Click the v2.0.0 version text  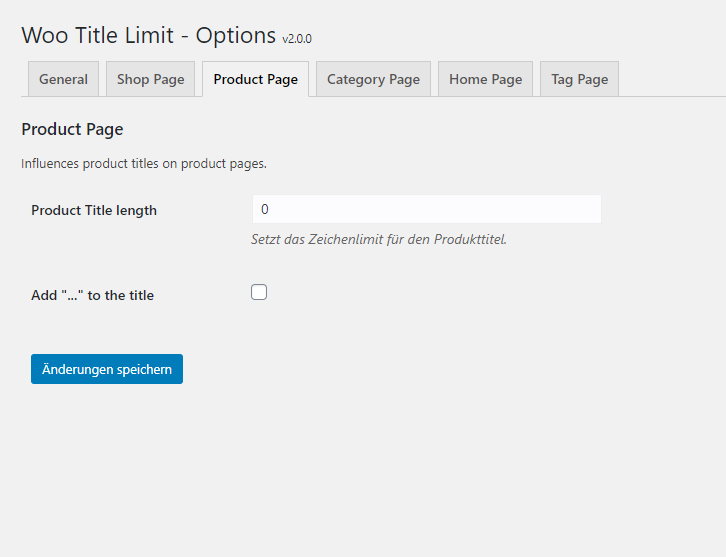click(297, 39)
